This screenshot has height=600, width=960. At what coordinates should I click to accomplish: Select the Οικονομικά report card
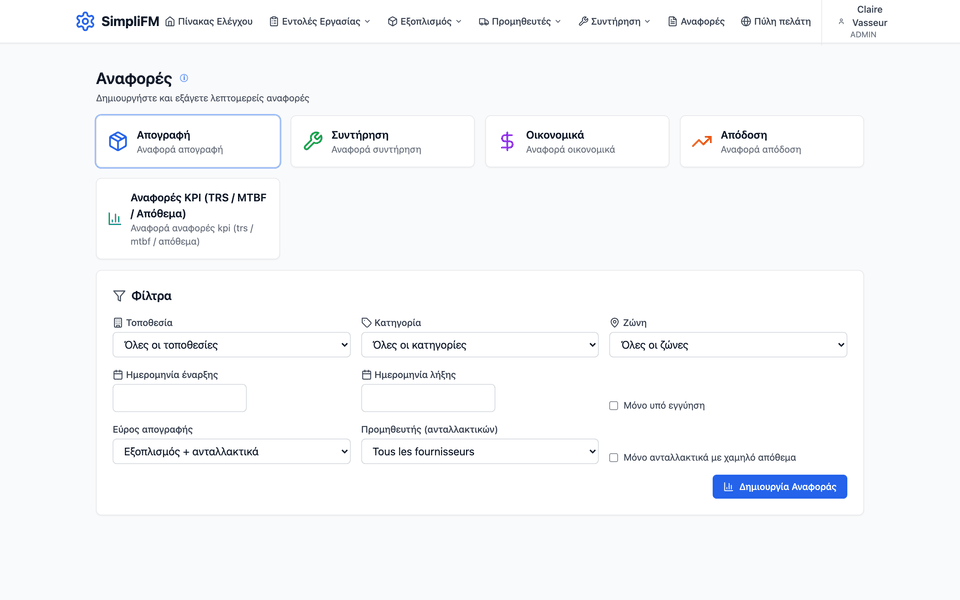[577, 141]
